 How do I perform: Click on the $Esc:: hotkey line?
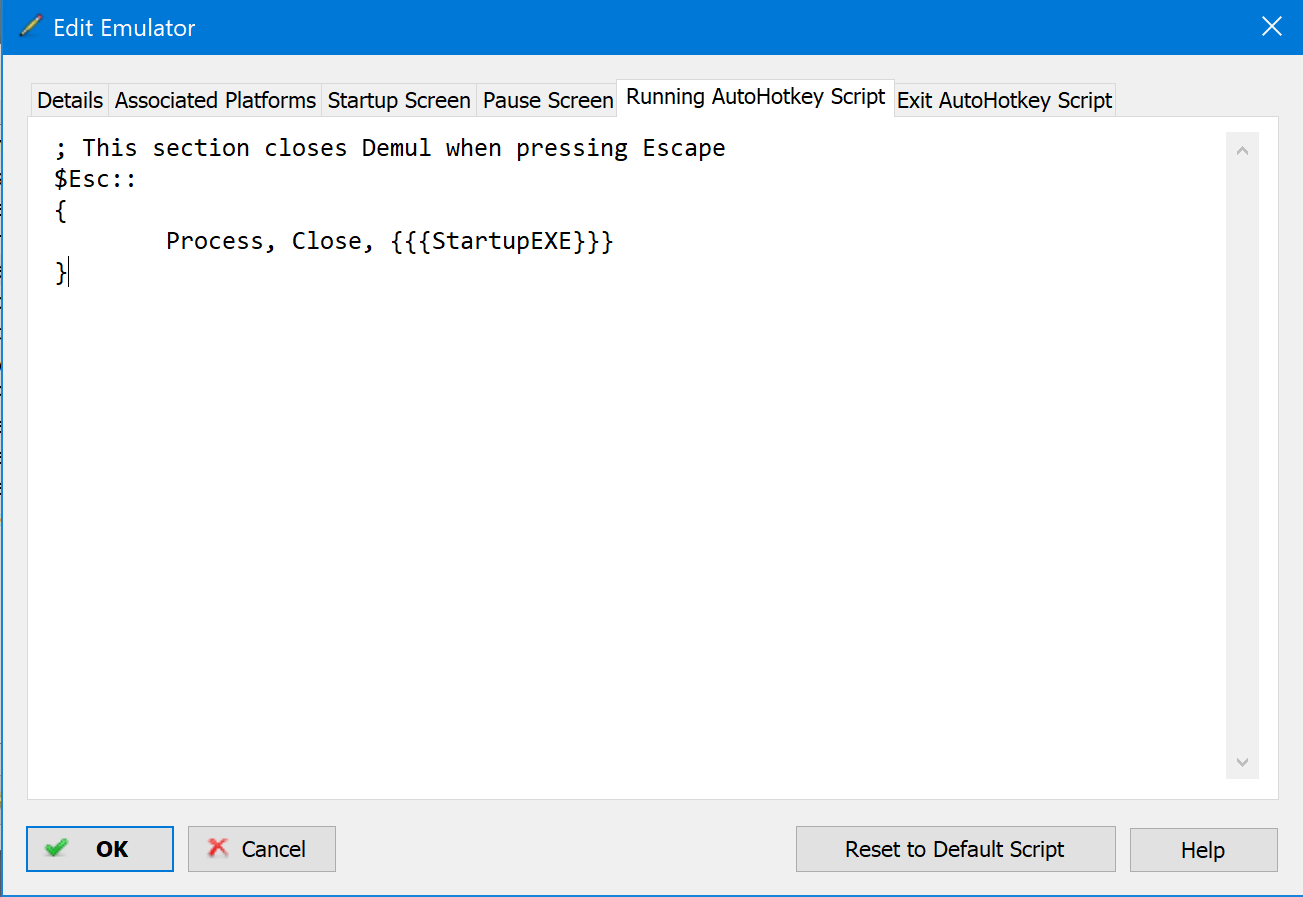point(96,179)
